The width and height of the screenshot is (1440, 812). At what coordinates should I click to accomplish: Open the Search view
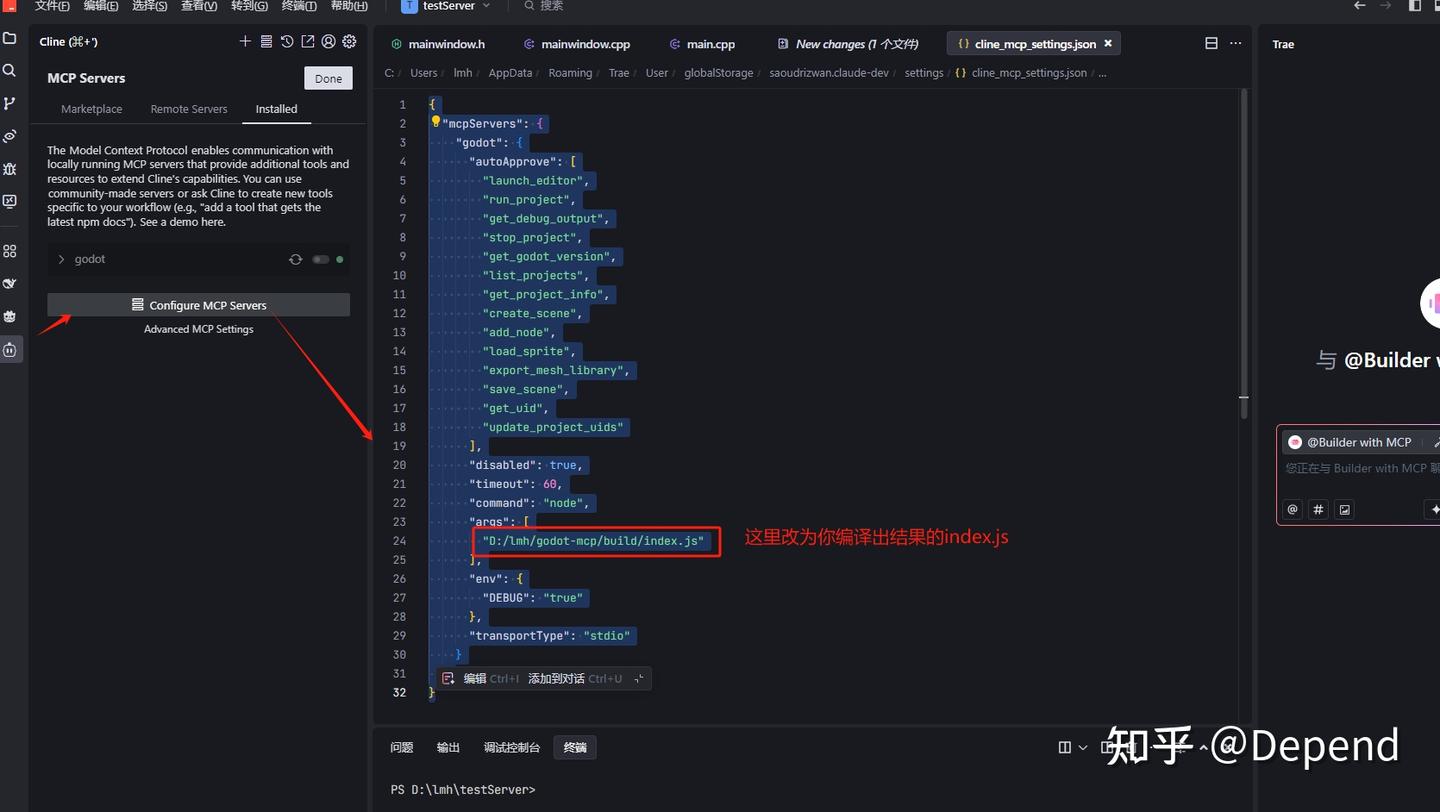tap(10, 71)
